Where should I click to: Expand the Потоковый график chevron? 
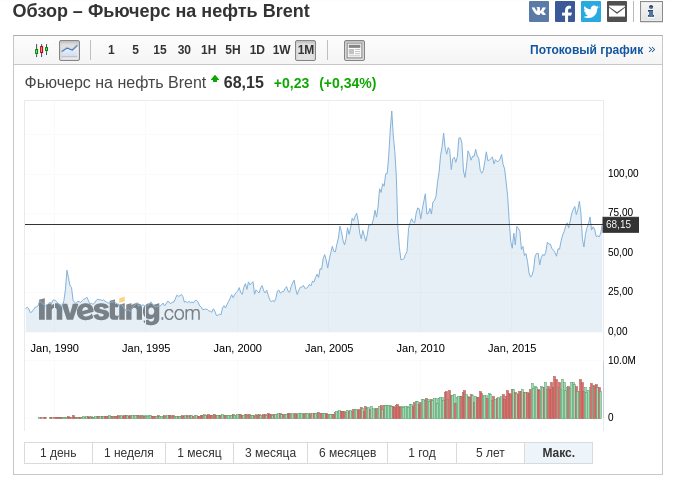point(652,49)
